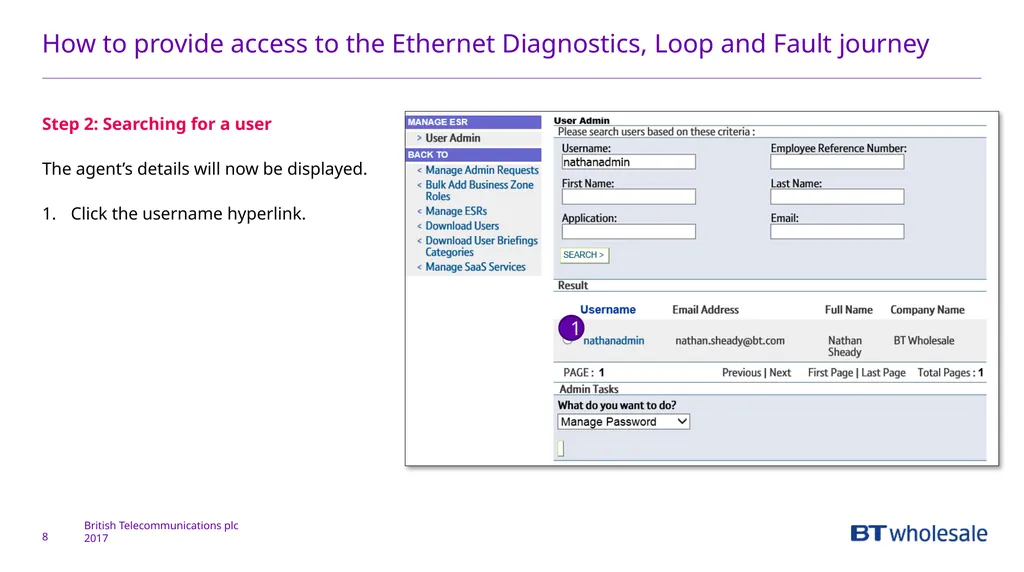The image size is (1024, 572).
Task: Click the Application input field
Action: tap(628, 231)
